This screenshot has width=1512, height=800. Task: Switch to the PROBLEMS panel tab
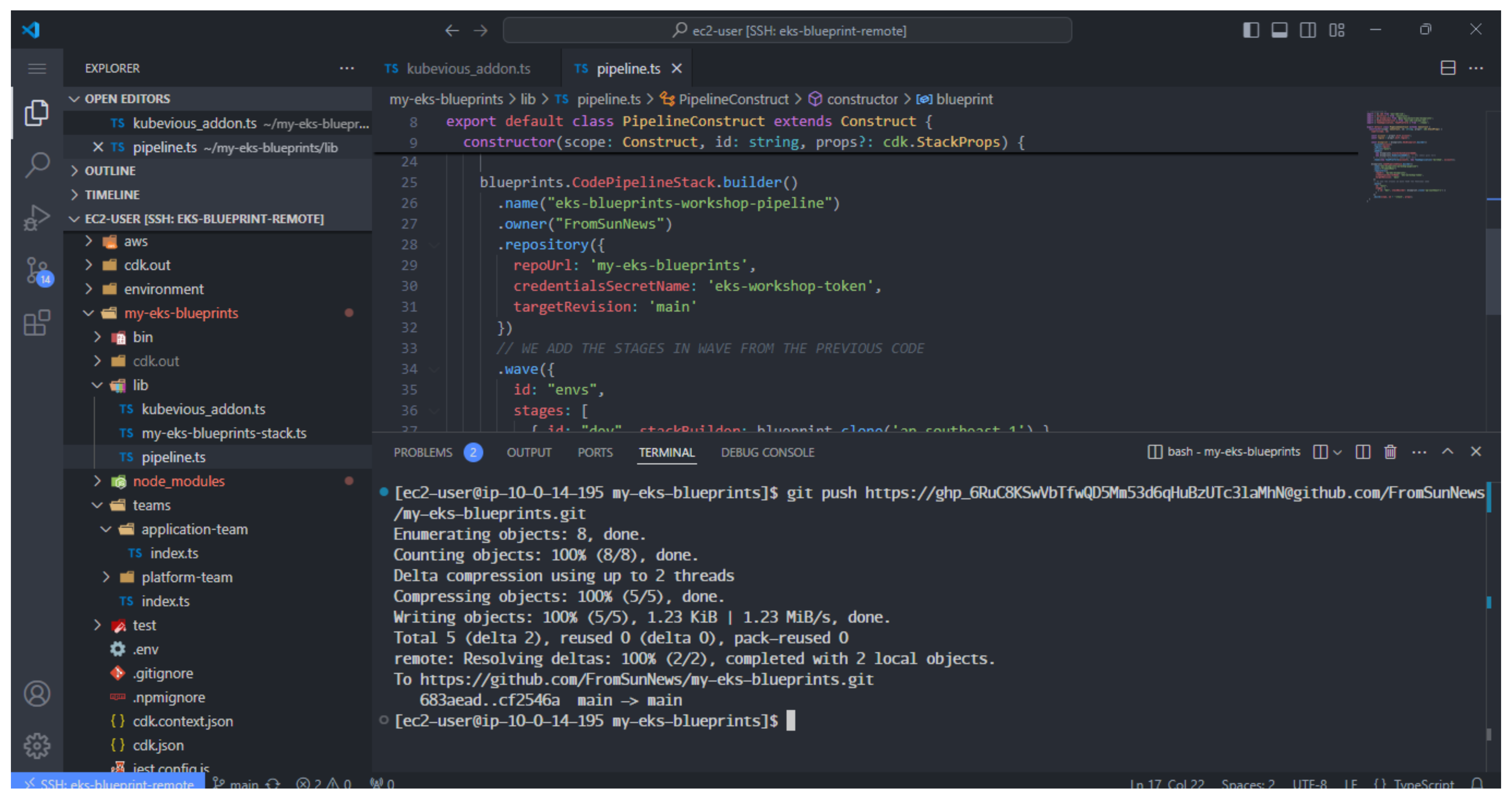[423, 452]
